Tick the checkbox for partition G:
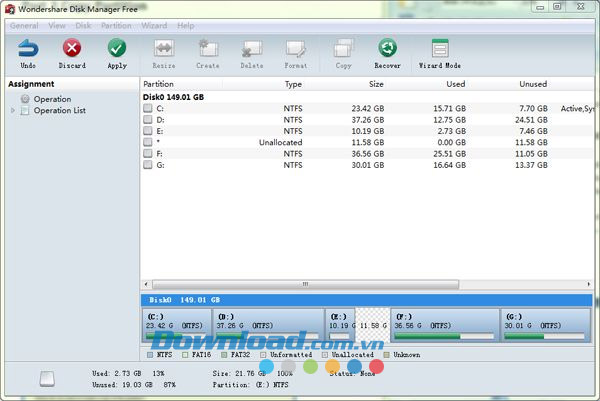 coord(148,165)
